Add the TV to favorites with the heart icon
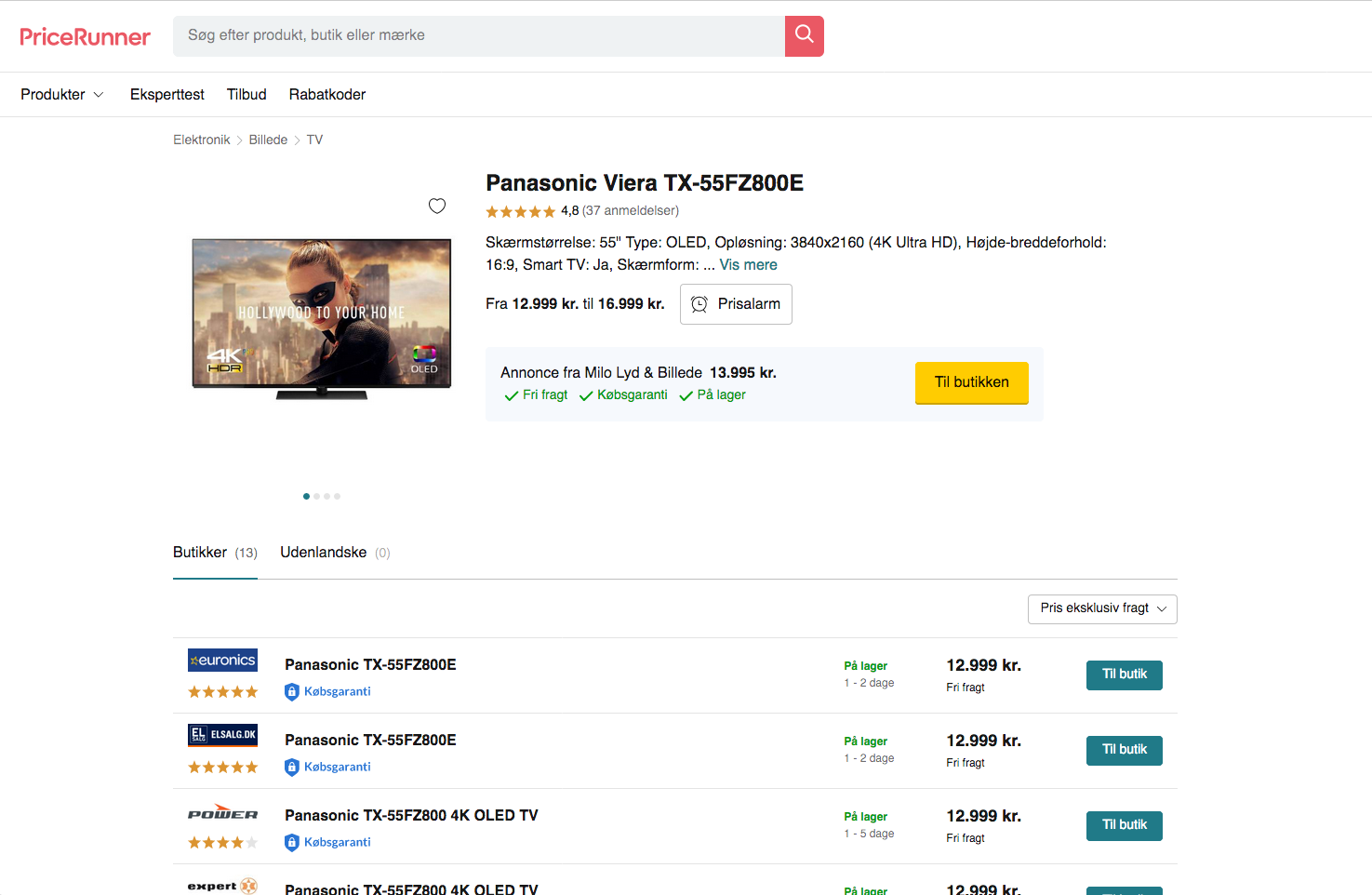The image size is (1372, 895). tap(437, 206)
